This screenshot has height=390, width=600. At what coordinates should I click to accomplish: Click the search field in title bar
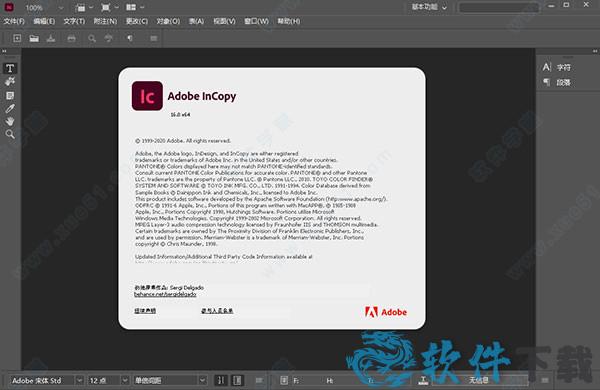(x=499, y=7)
